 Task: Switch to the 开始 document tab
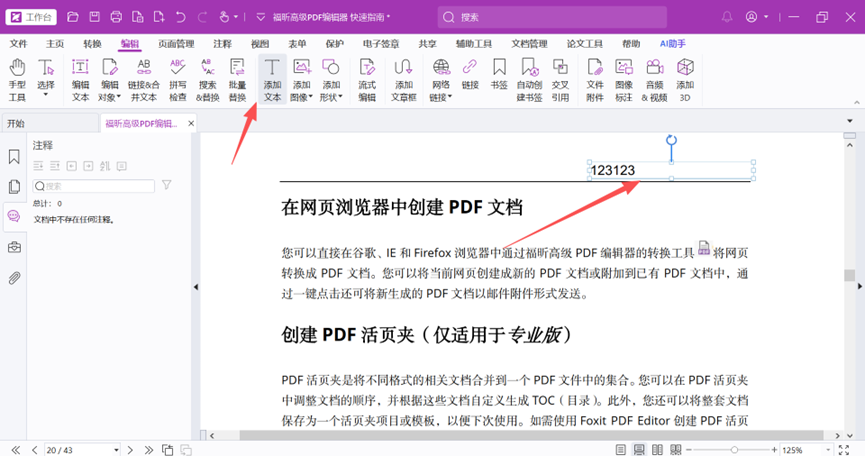click(16, 123)
